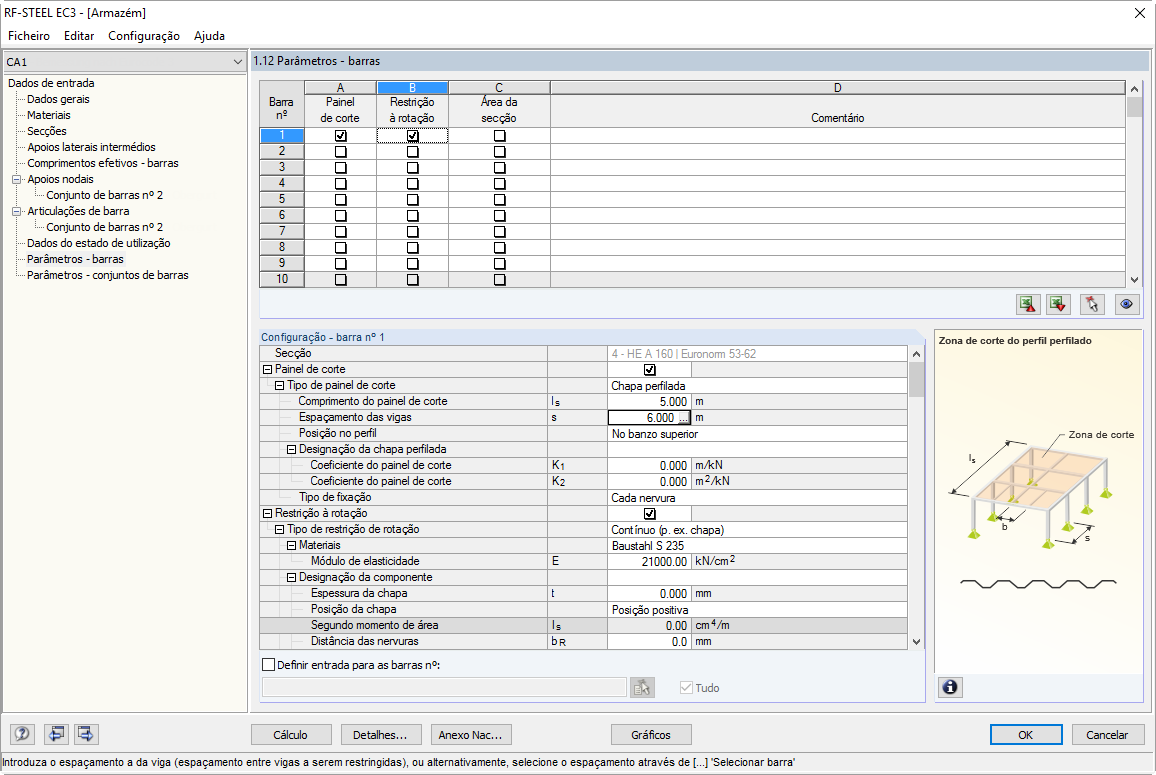Collapse Tipo de painel de corte group

click(x=279, y=386)
